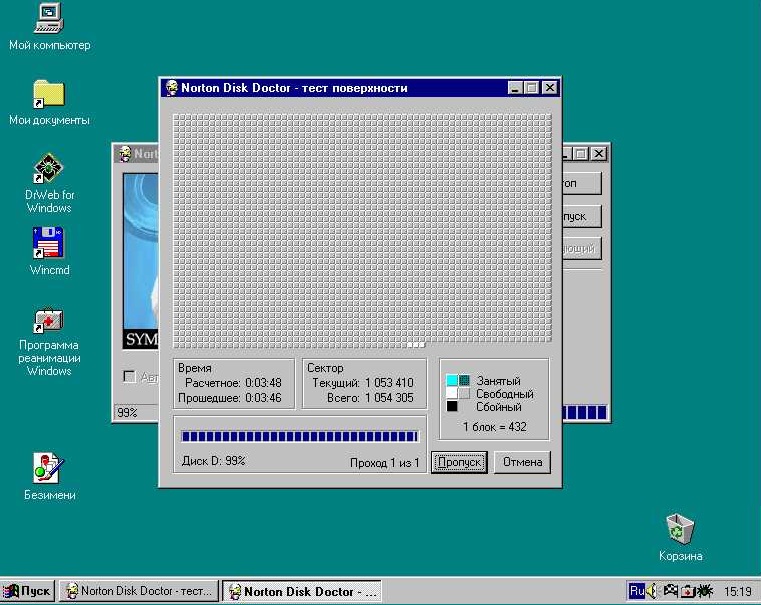
Task: Select the Мои документы folder icon
Action: coord(49,95)
